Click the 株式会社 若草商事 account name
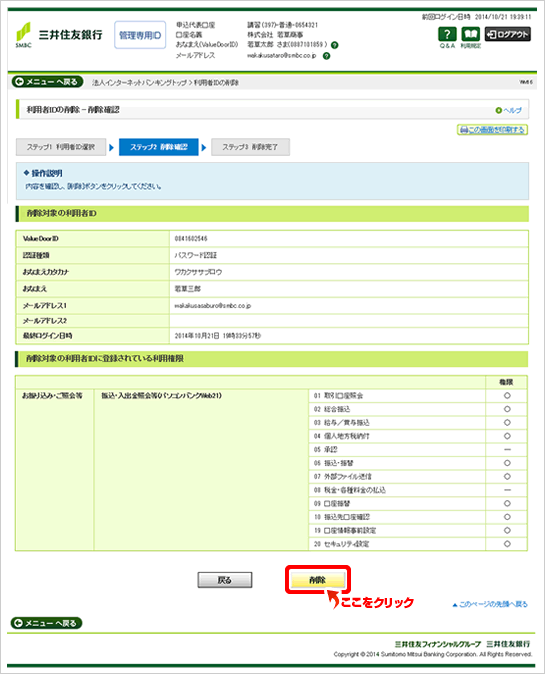 coord(275,35)
